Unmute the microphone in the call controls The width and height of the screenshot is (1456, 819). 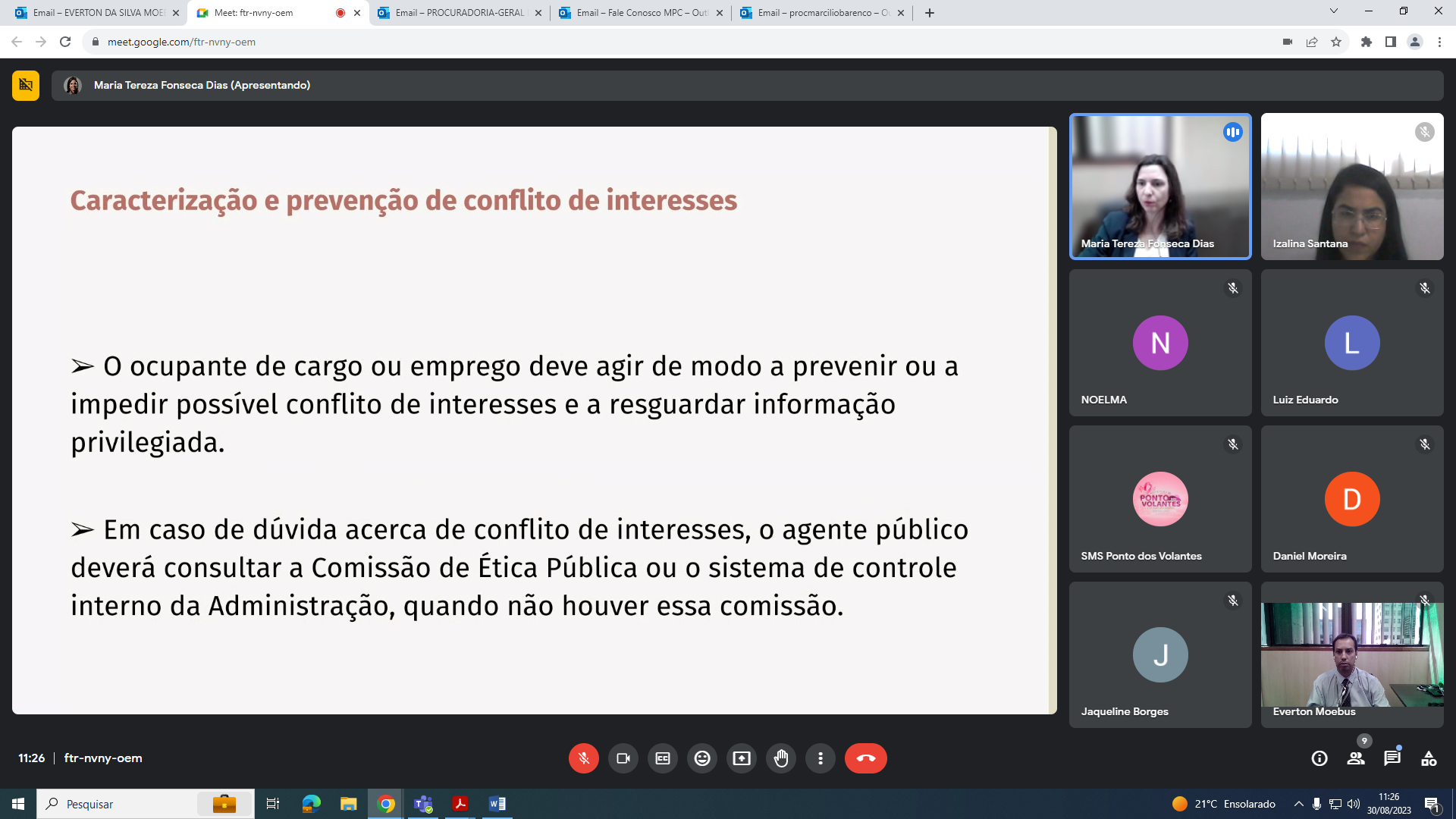pos(583,758)
